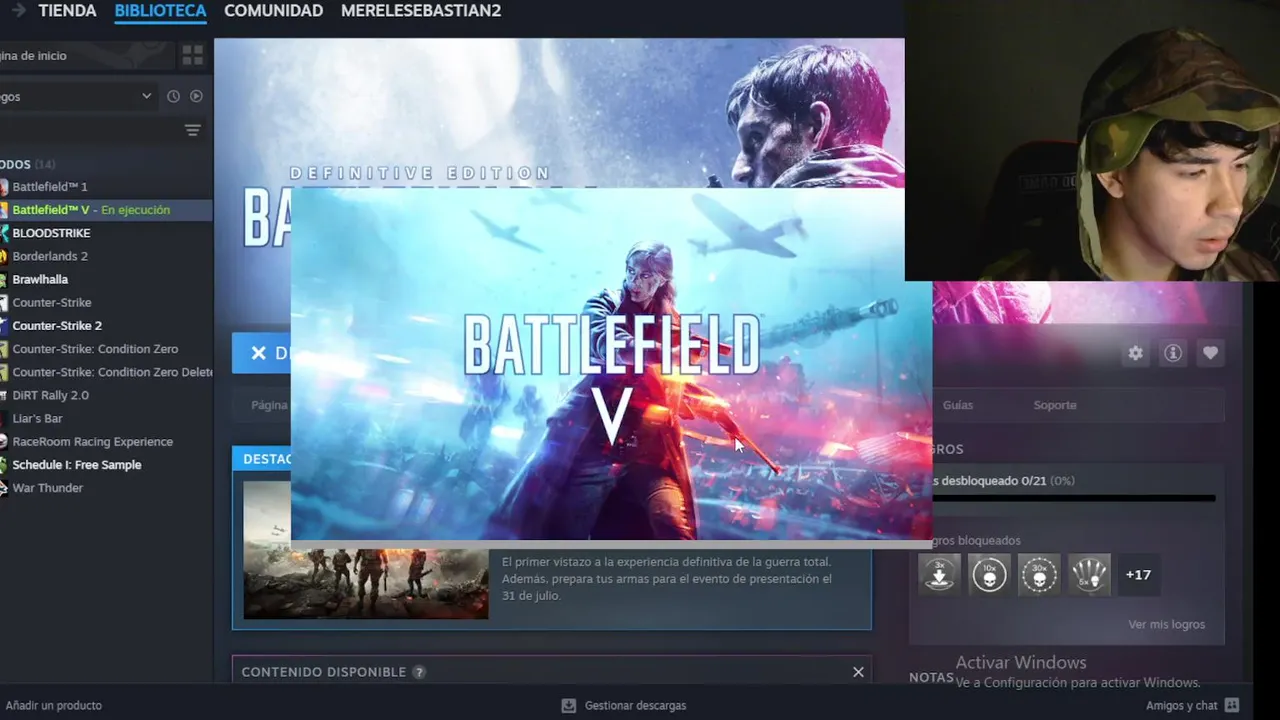The image size is (1280, 720).
Task: Click the 3x locked achievement icon
Action: pos(939,575)
